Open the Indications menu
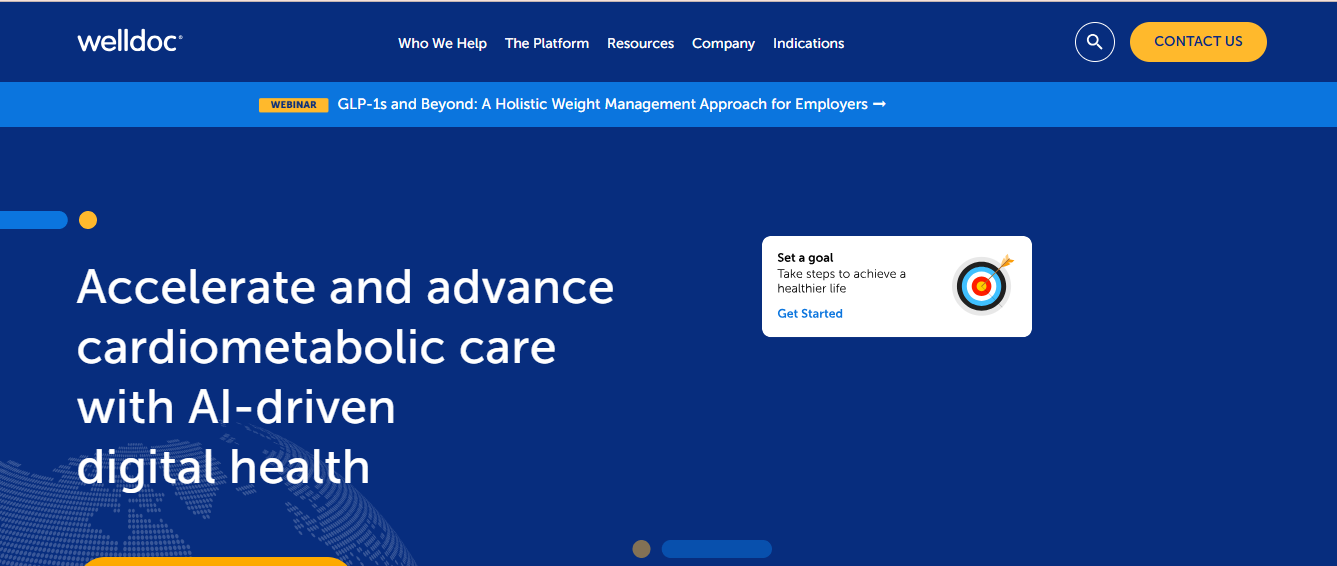Screen dimensions: 1337x566 pos(808,43)
